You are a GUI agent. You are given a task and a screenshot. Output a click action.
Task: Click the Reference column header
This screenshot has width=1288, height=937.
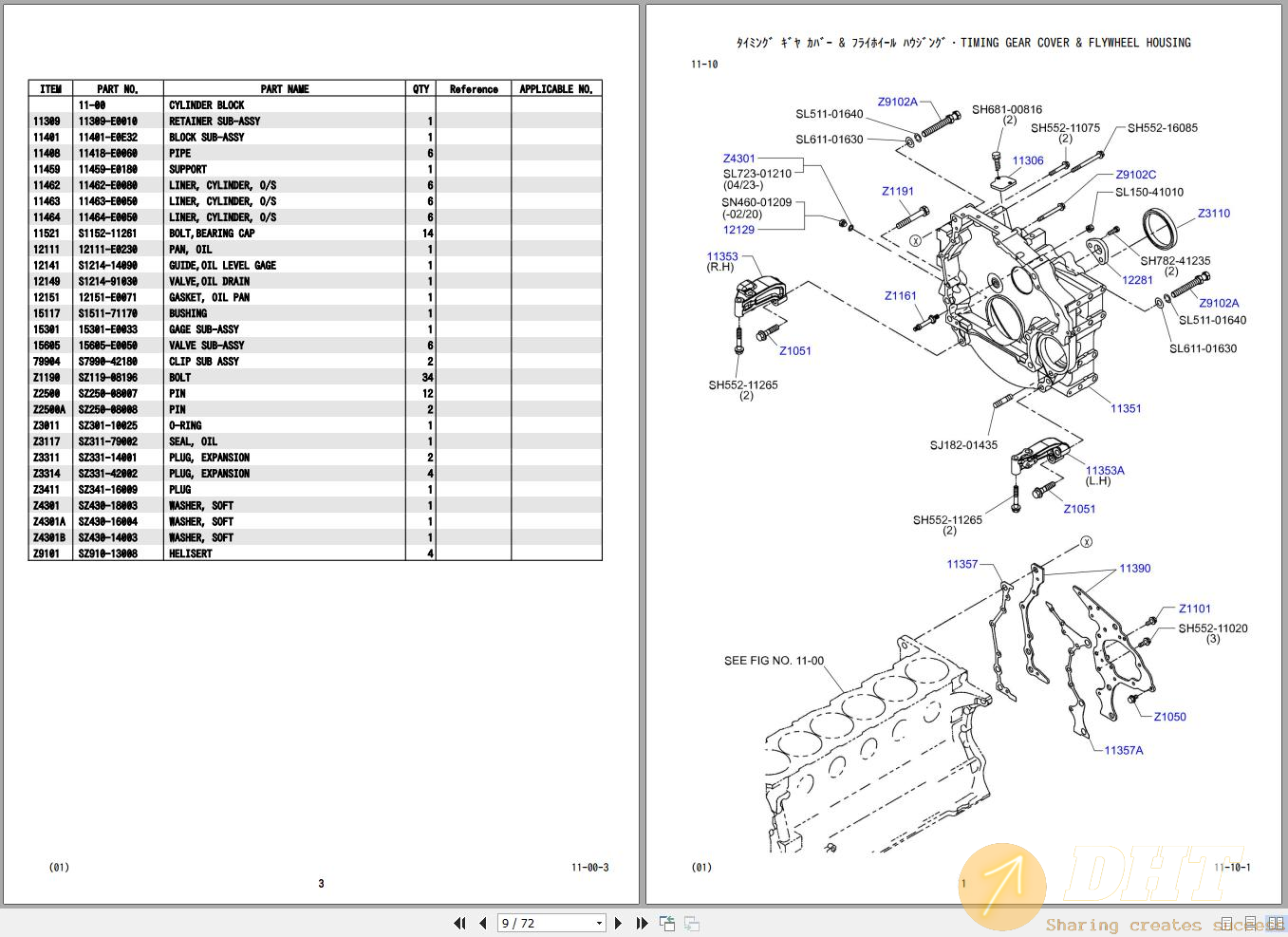click(474, 89)
